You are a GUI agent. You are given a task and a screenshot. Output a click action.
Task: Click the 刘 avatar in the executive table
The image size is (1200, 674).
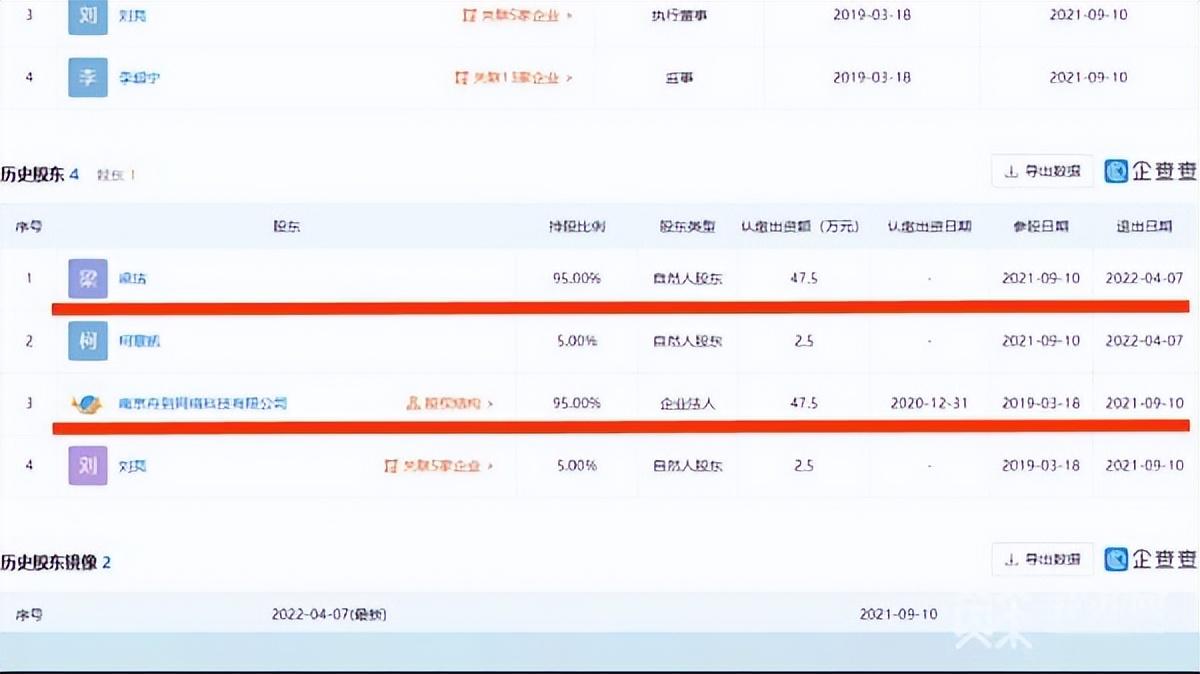pos(87,16)
